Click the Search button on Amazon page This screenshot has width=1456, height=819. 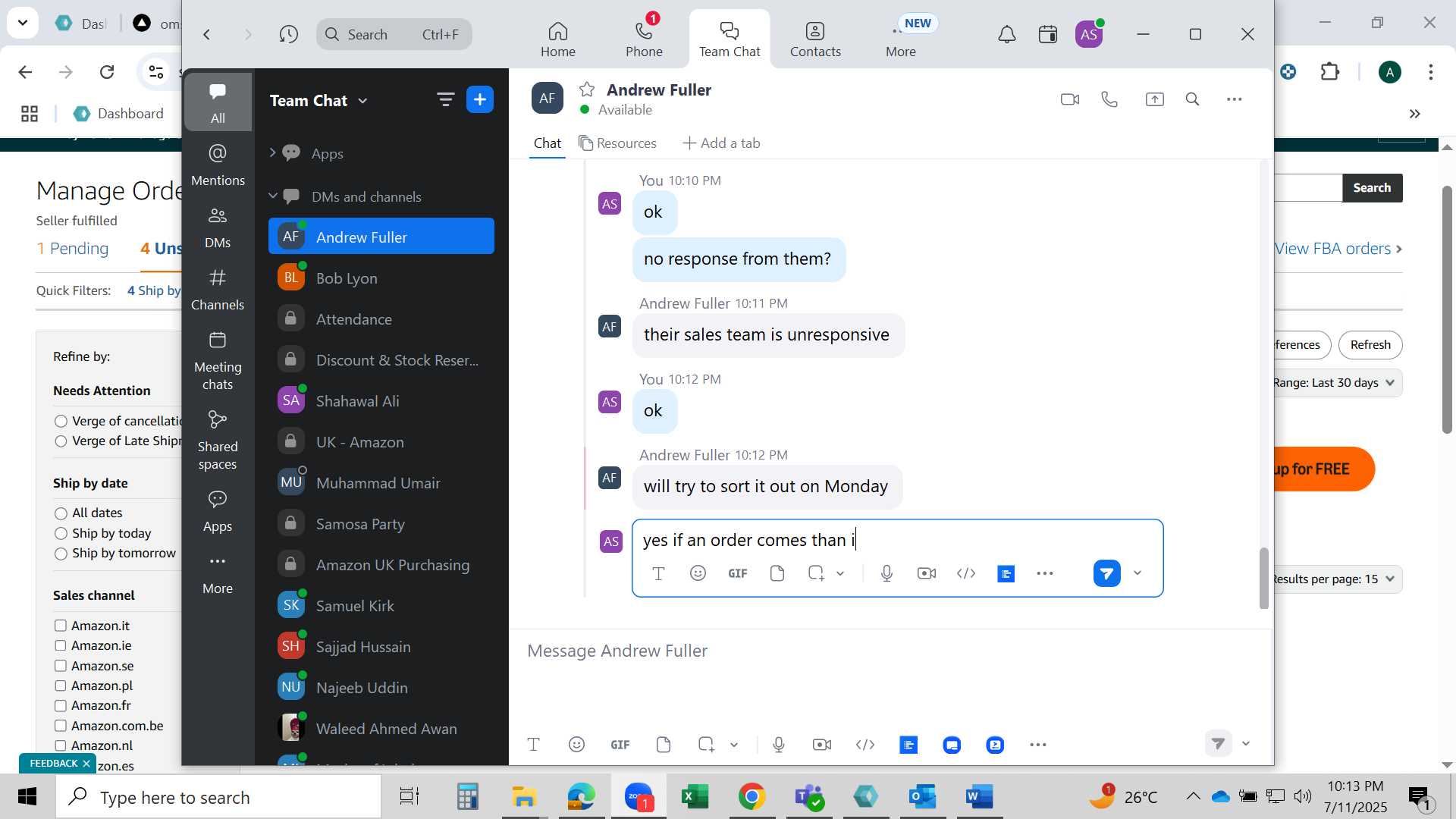[1372, 188]
